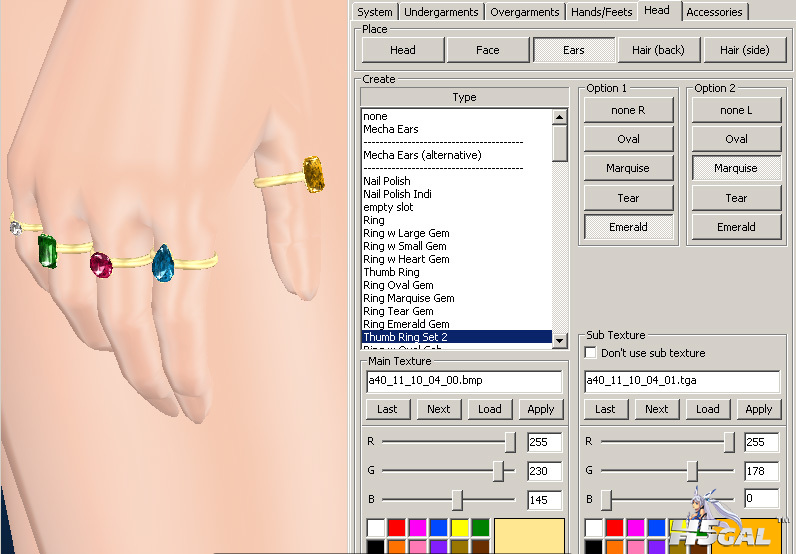This screenshot has height=554, width=796.
Task: Select the Hair (back) place button
Action: pos(658,50)
